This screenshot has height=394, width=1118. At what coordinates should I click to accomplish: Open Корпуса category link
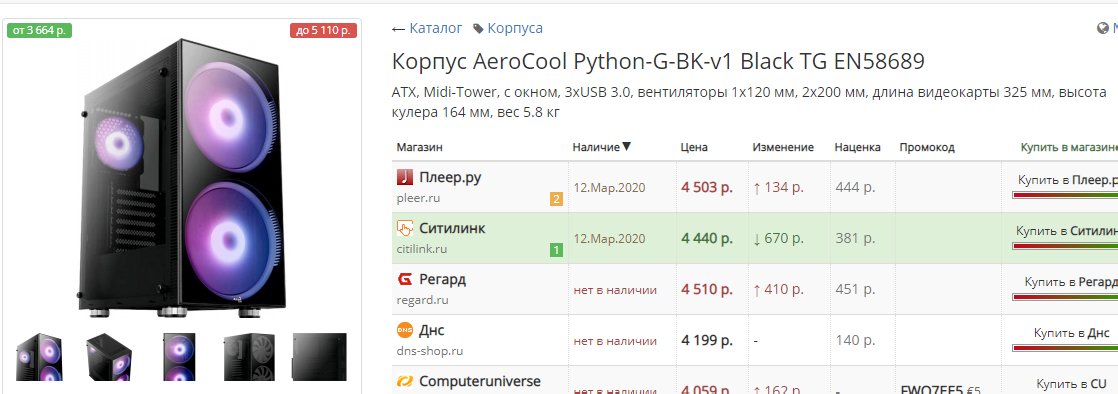click(x=515, y=28)
